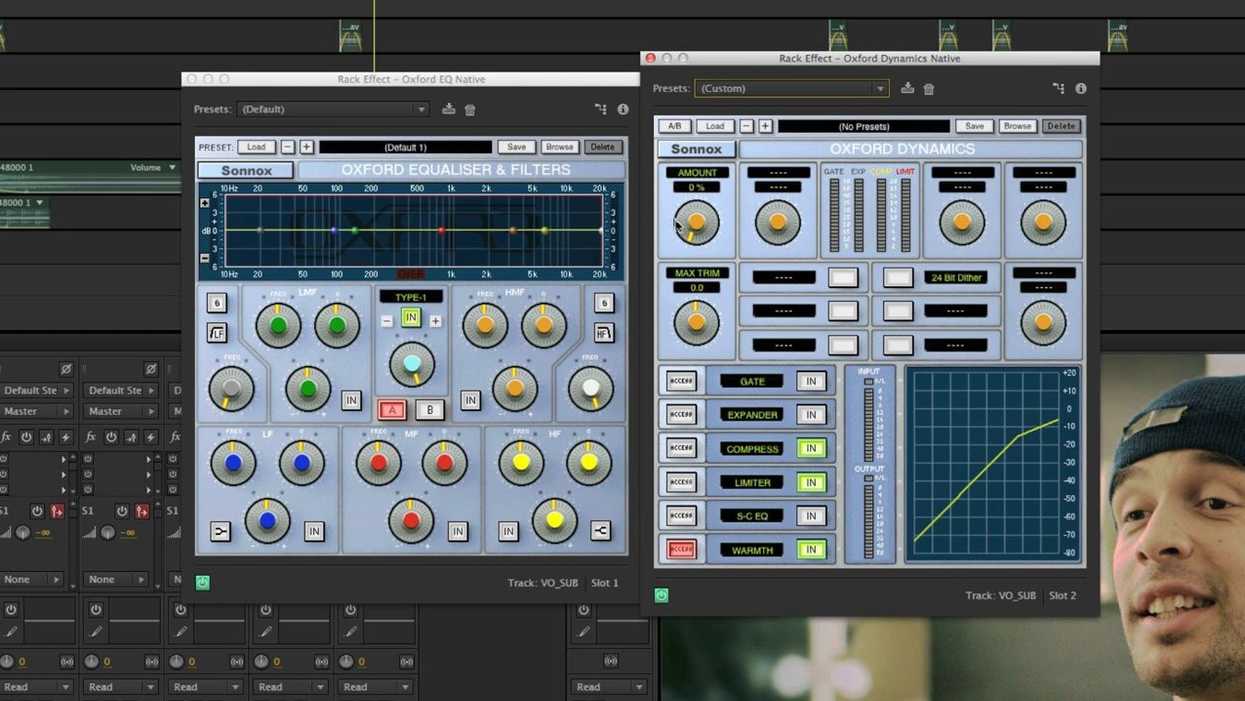Click Browse button in Oxford EQ plugin

point(559,147)
